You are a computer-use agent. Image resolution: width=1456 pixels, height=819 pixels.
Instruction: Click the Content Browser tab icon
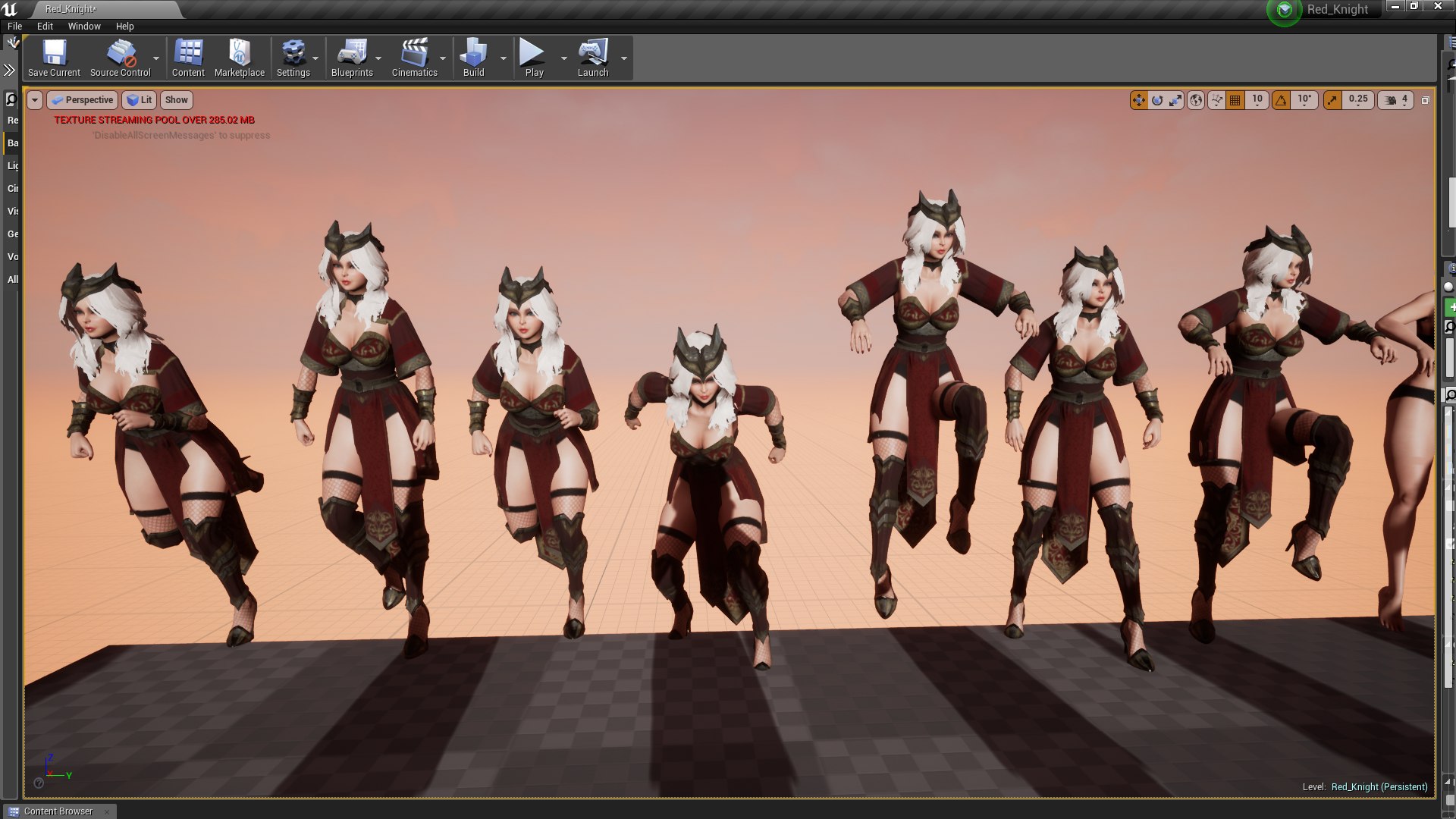point(14,811)
